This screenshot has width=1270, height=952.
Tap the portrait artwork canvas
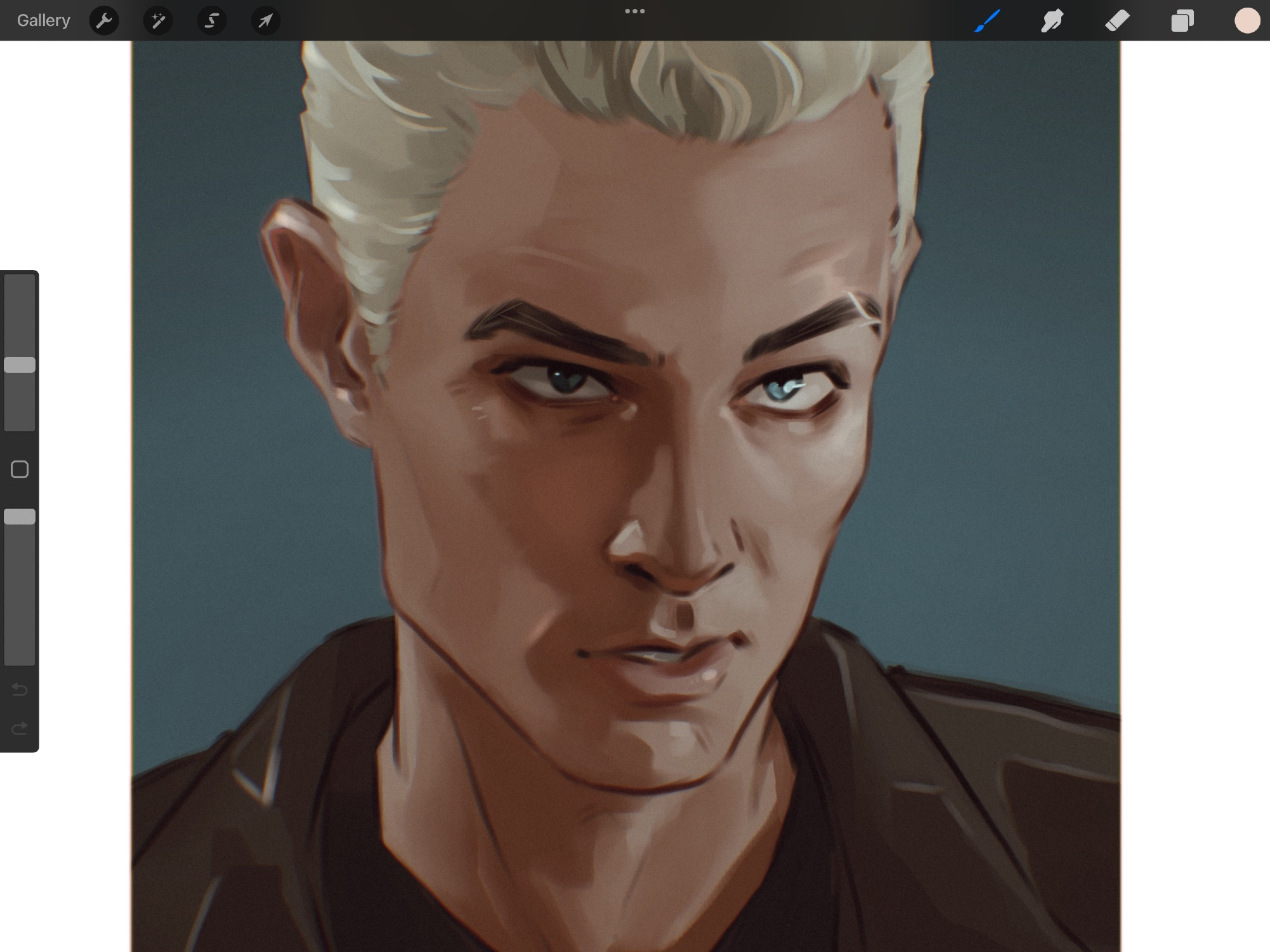pyautogui.click(x=625, y=496)
